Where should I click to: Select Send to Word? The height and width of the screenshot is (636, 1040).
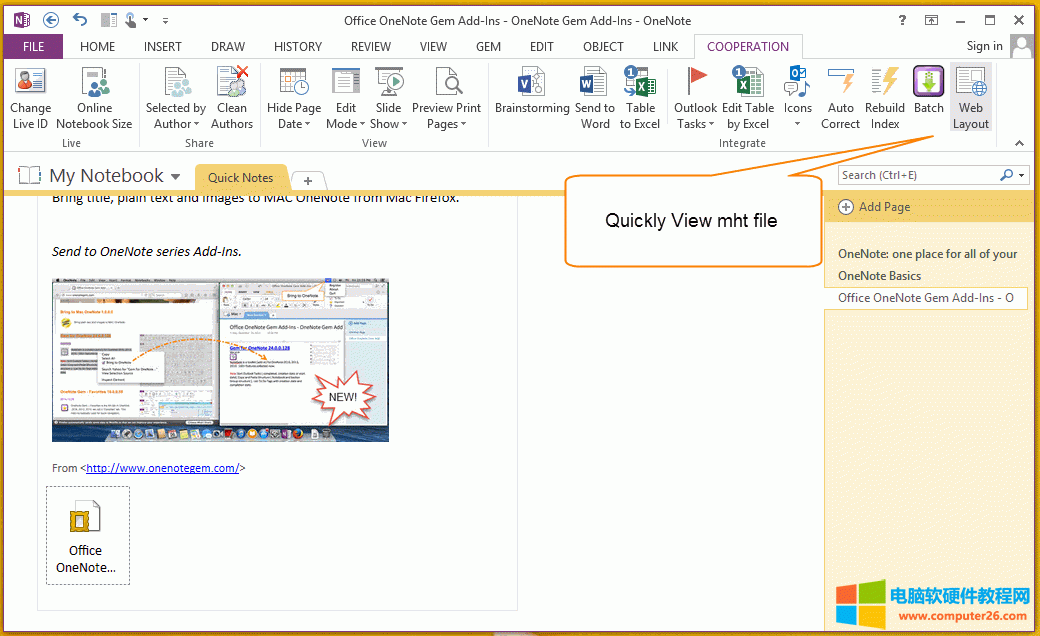pyautogui.click(x=593, y=97)
